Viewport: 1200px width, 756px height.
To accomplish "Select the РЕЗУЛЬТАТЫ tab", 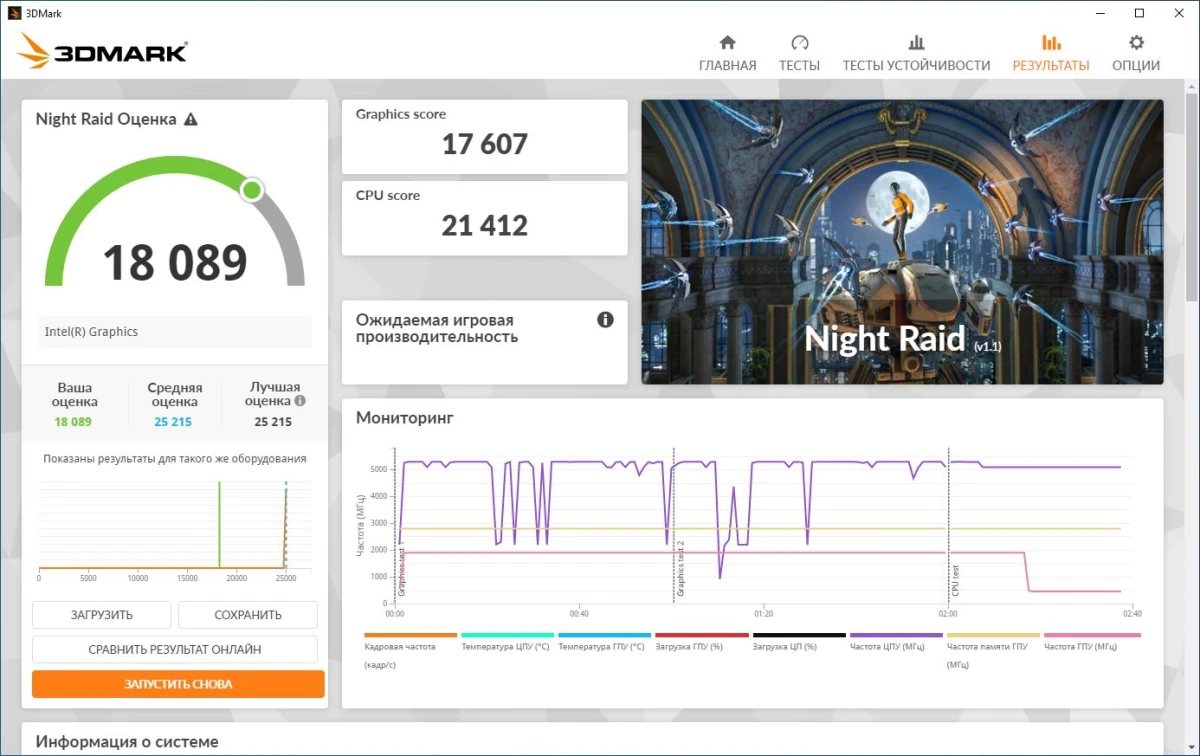I will 1050,54.
